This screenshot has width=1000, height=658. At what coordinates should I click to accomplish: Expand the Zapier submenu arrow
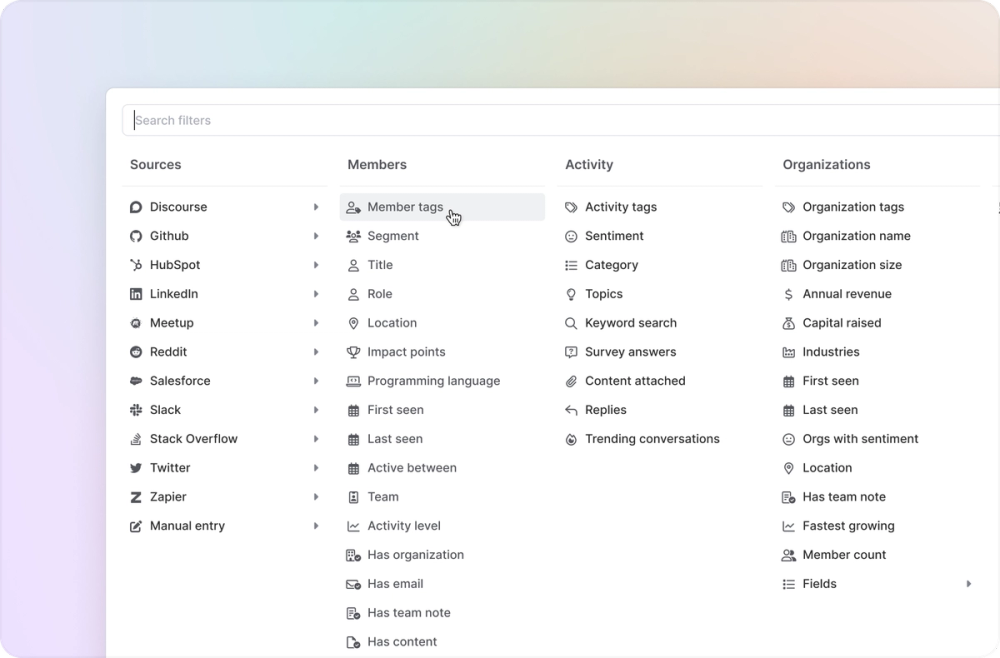tap(316, 497)
